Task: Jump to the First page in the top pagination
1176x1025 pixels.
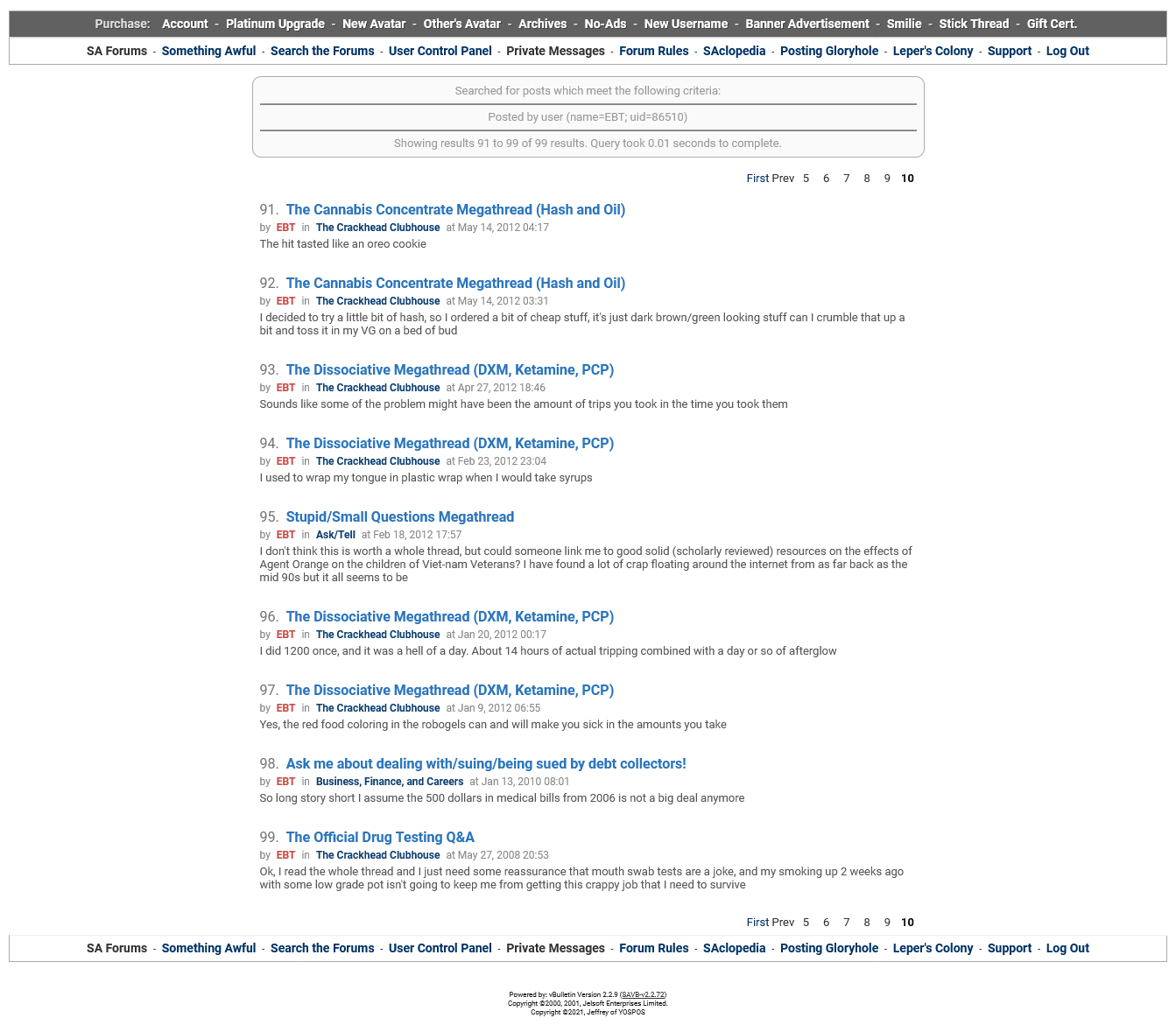Action: [x=757, y=178]
